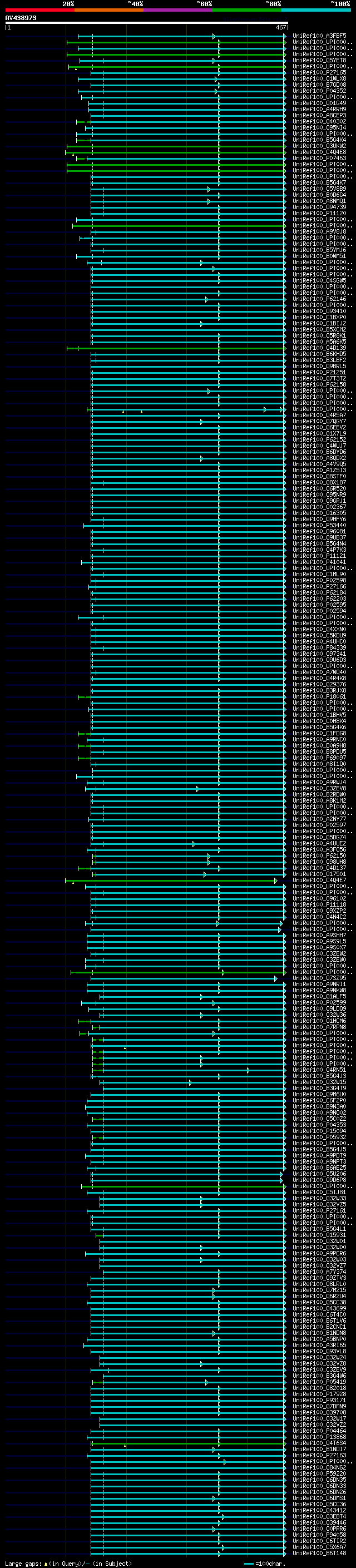Open hit UniRef100_B0D6G4
Screen dimensions: 356x1568
pyautogui.click(x=319, y=195)
